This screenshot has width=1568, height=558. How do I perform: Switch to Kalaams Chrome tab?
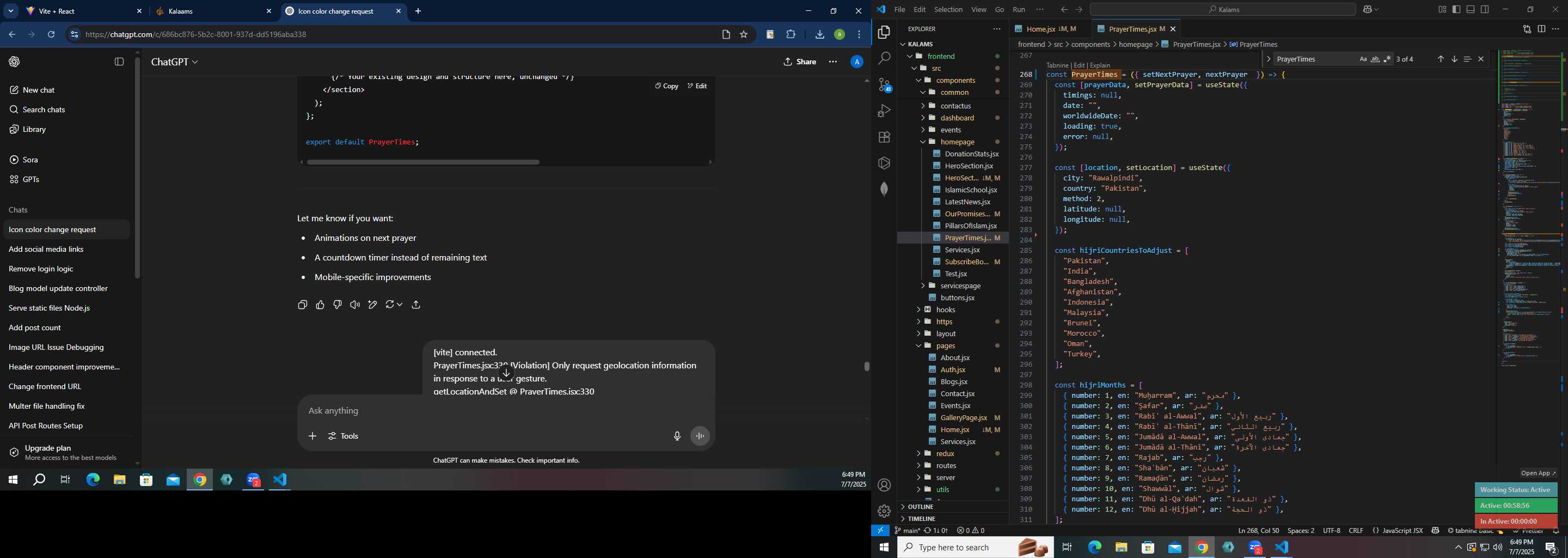click(x=213, y=11)
